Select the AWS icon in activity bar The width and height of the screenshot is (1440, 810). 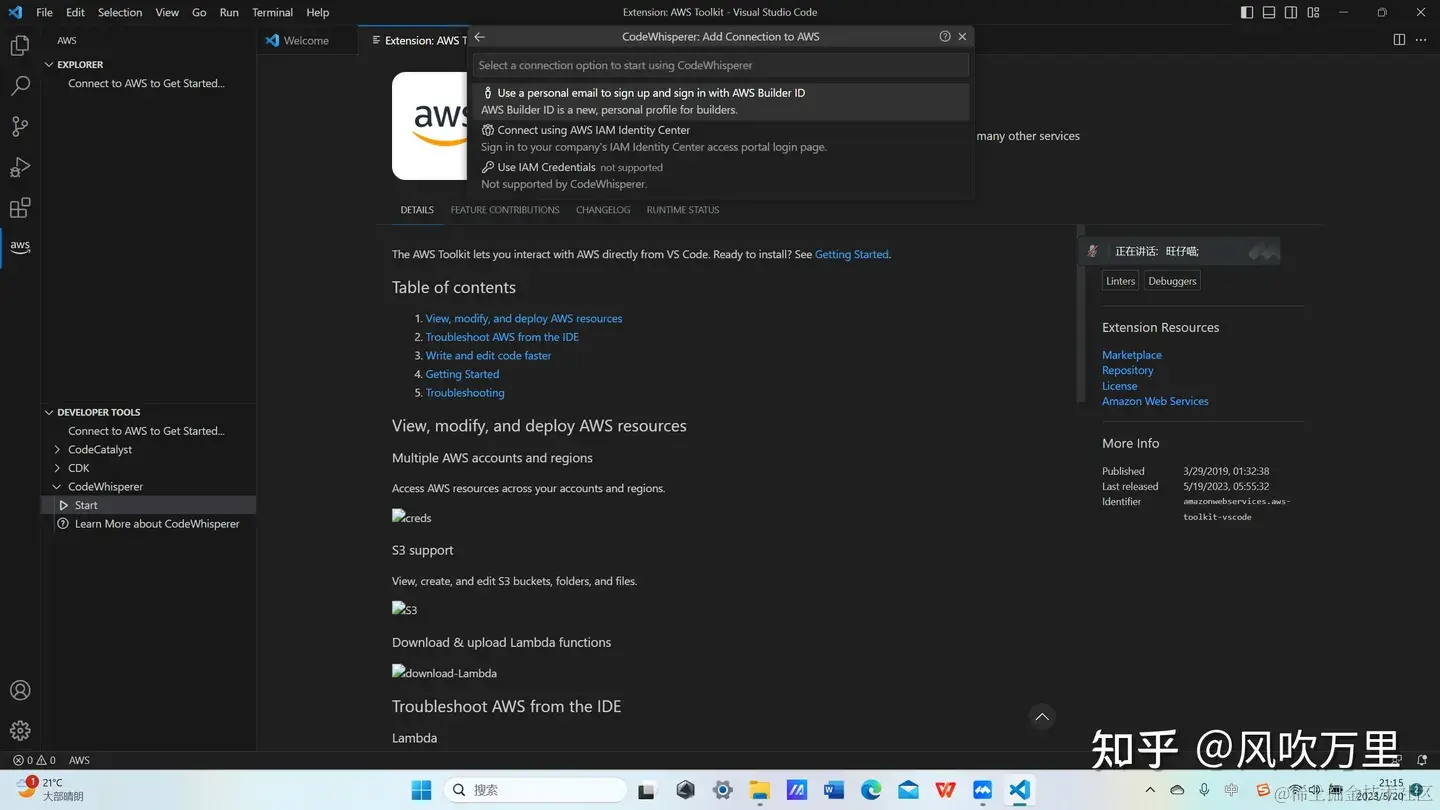point(20,246)
